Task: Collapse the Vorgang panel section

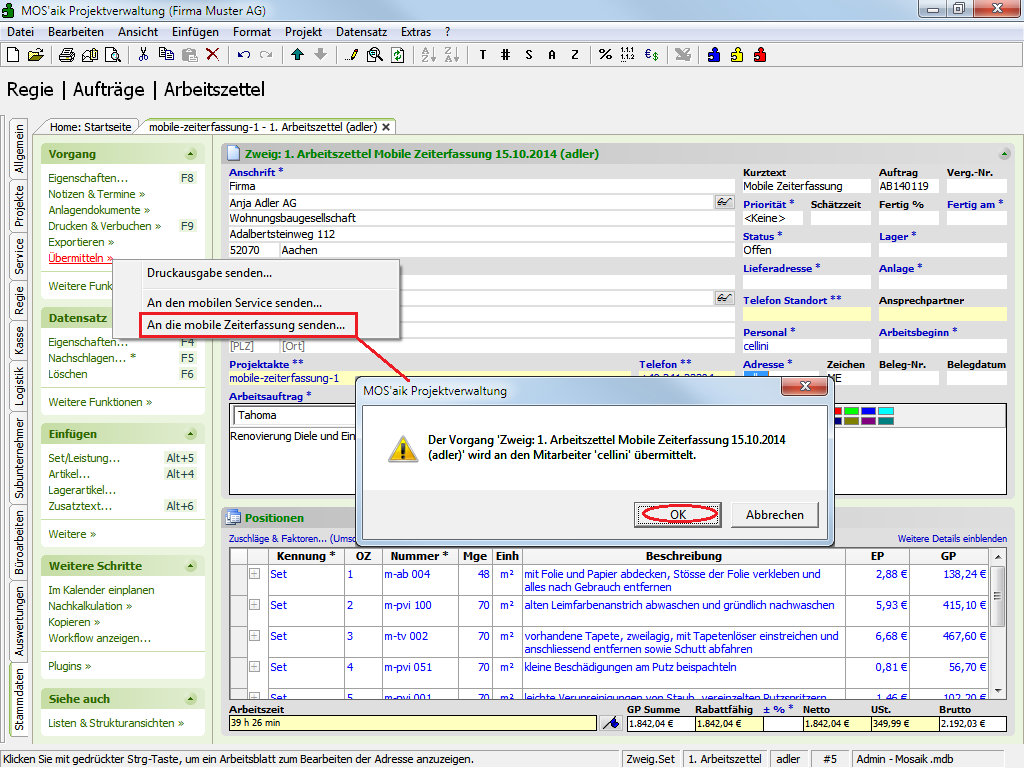Action: 190,154
